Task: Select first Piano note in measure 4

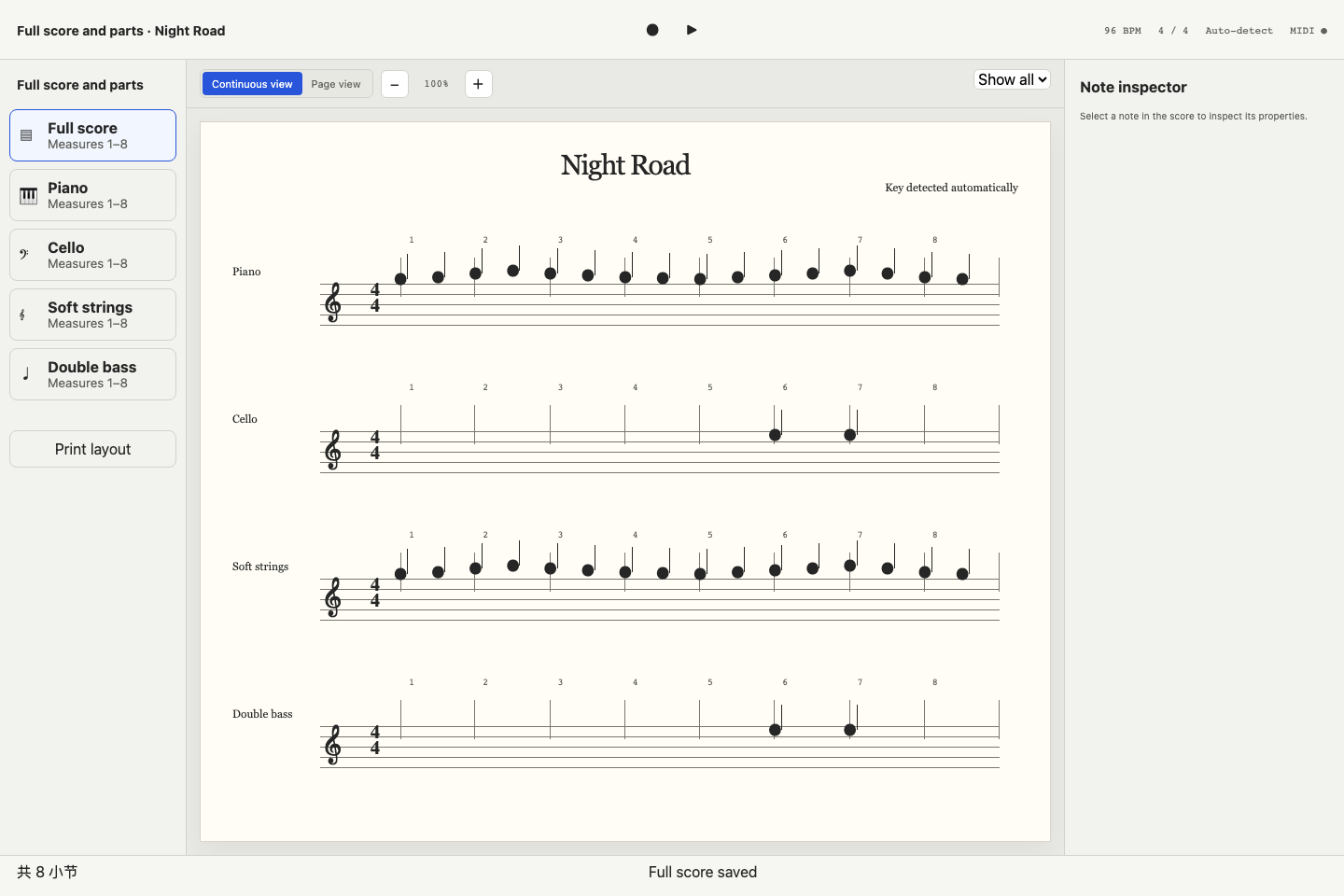Action: click(x=625, y=277)
